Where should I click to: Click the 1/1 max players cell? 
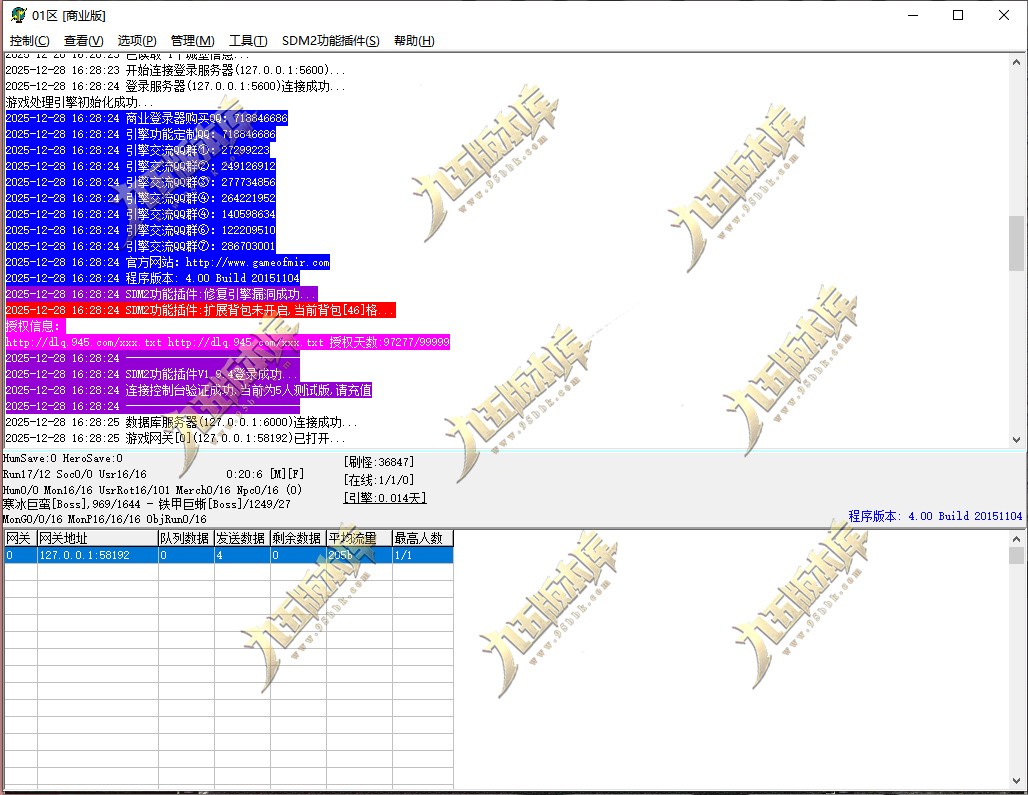point(423,555)
